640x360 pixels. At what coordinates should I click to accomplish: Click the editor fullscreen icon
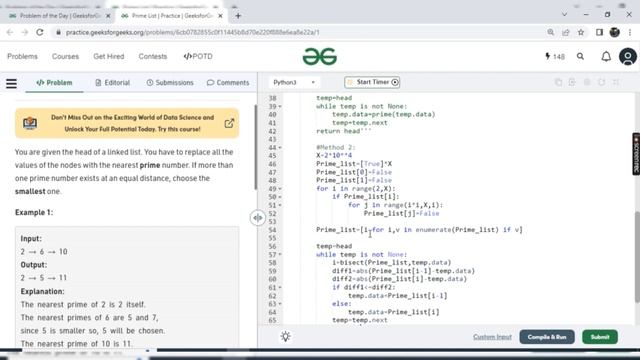coord(616,82)
